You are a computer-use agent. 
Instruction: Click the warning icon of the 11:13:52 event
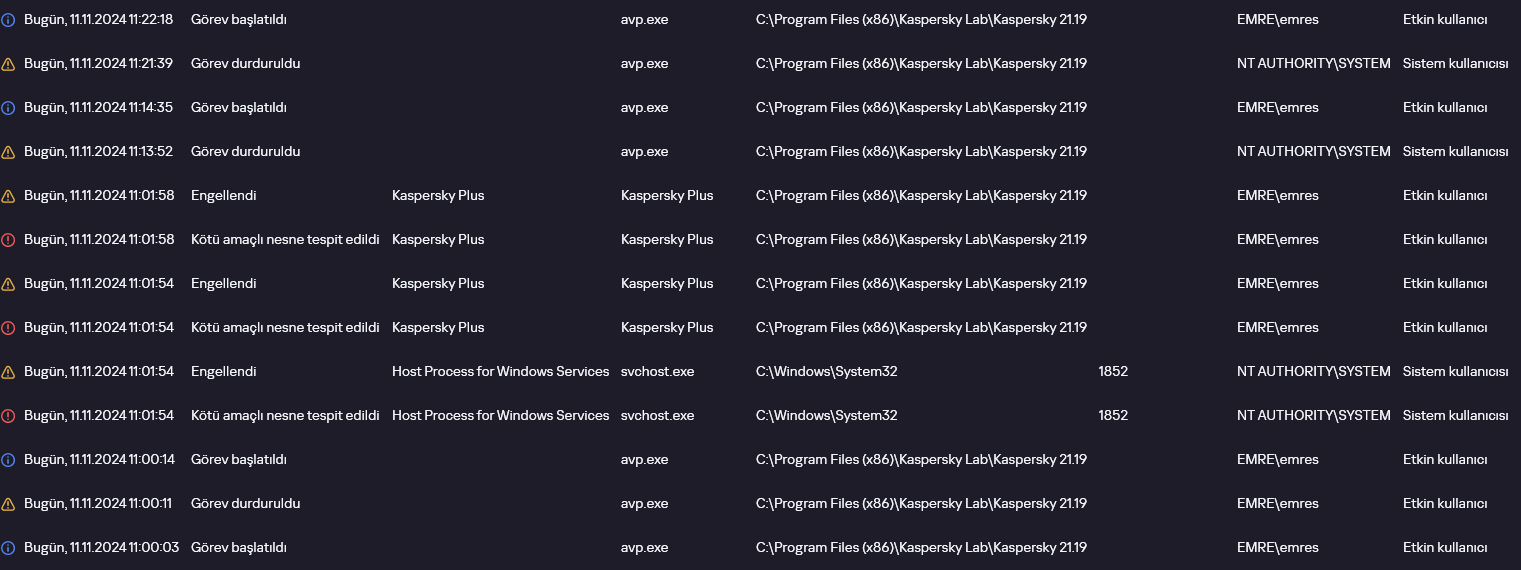point(8,152)
